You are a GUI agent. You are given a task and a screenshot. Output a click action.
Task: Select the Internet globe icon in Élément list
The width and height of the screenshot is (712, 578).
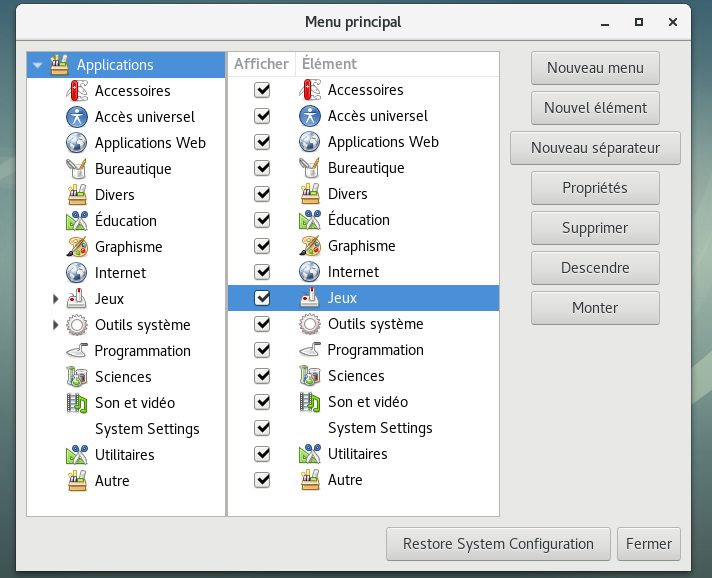[x=310, y=272]
